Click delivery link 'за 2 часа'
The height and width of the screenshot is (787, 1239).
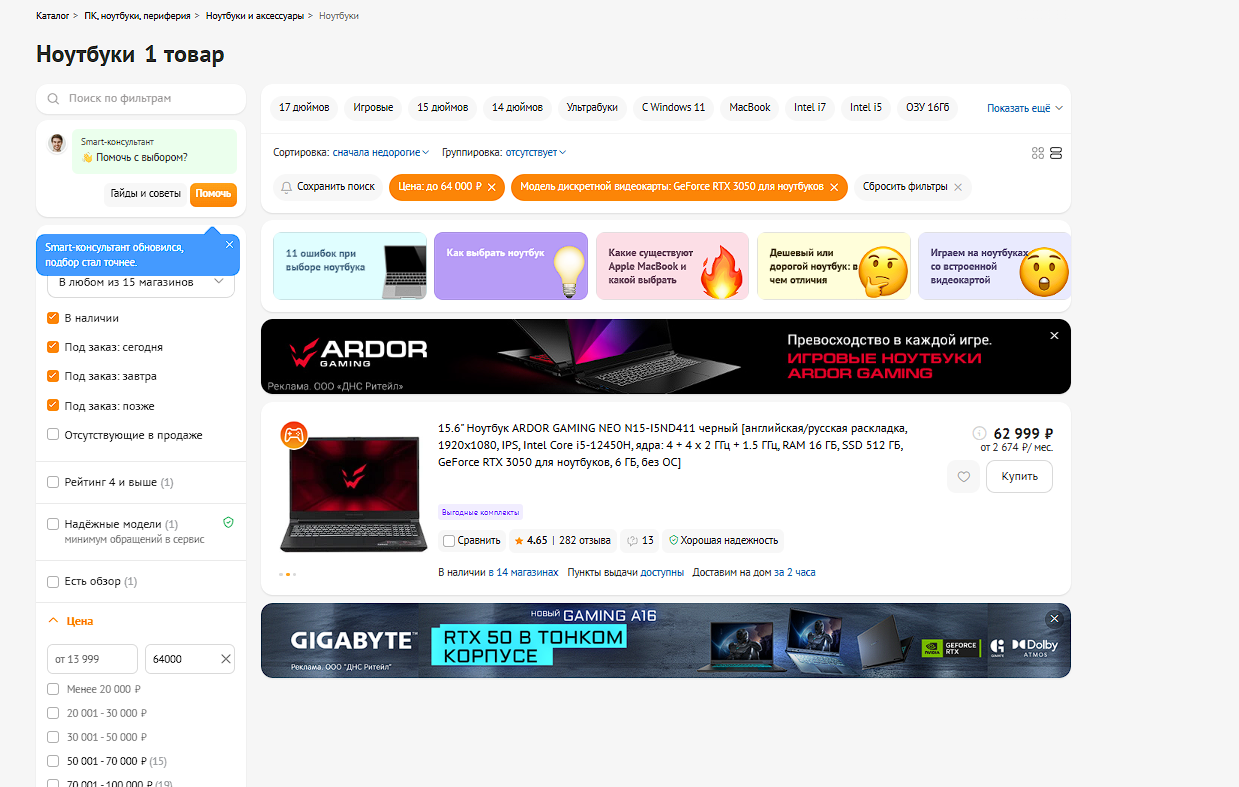794,573
